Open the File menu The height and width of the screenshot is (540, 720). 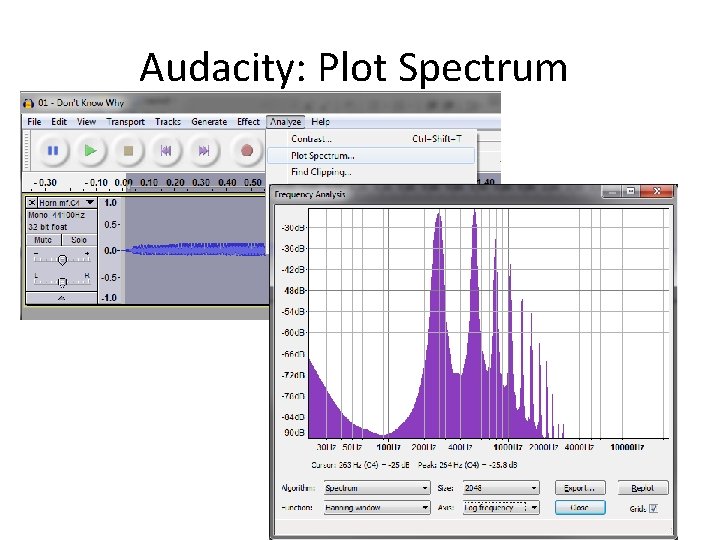point(34,122)
